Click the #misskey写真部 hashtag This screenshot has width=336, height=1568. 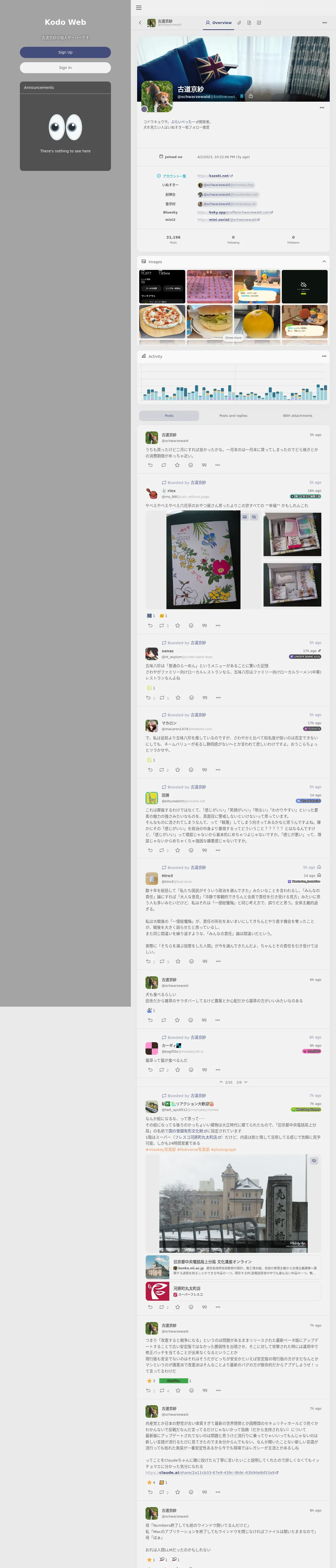pyautogui.click(x=160, y=1150)
